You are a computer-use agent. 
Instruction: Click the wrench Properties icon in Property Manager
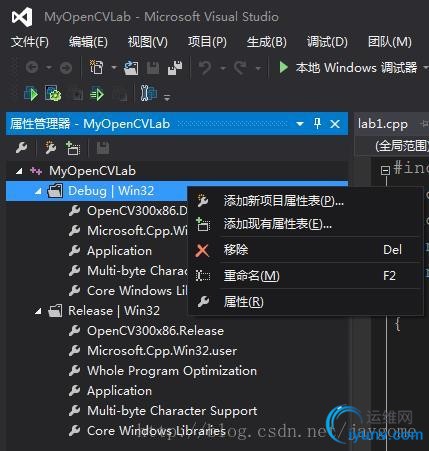pos(22,148)
